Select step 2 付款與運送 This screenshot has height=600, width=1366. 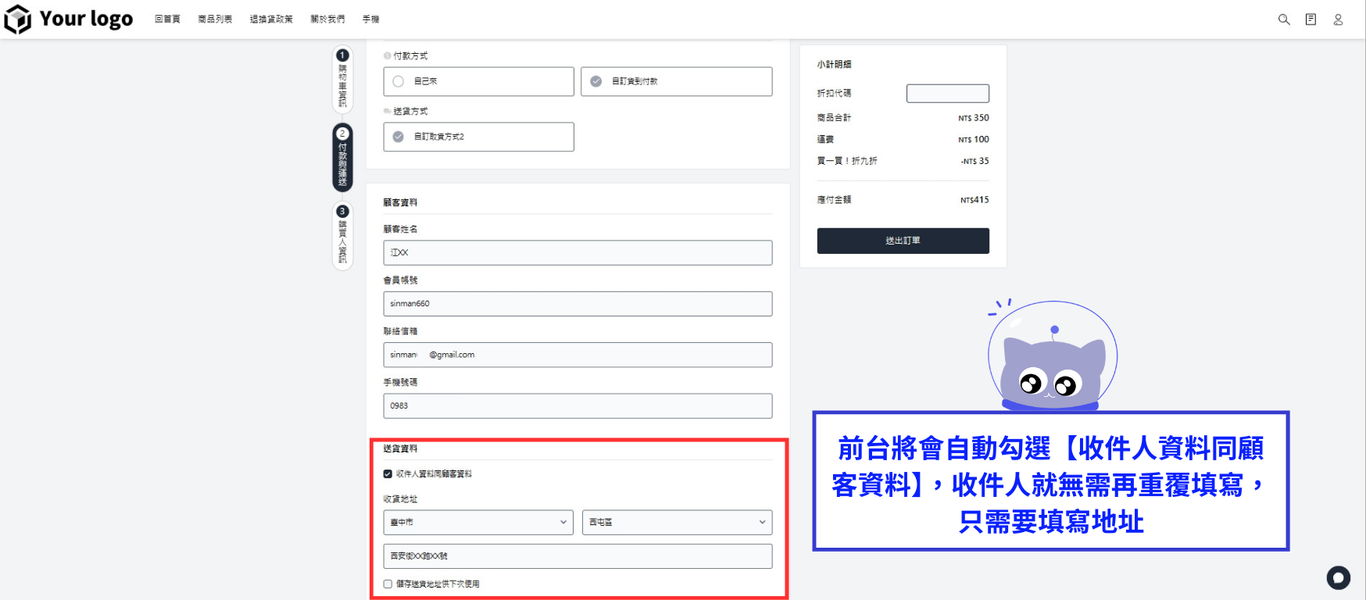click(x=342, y=158)
